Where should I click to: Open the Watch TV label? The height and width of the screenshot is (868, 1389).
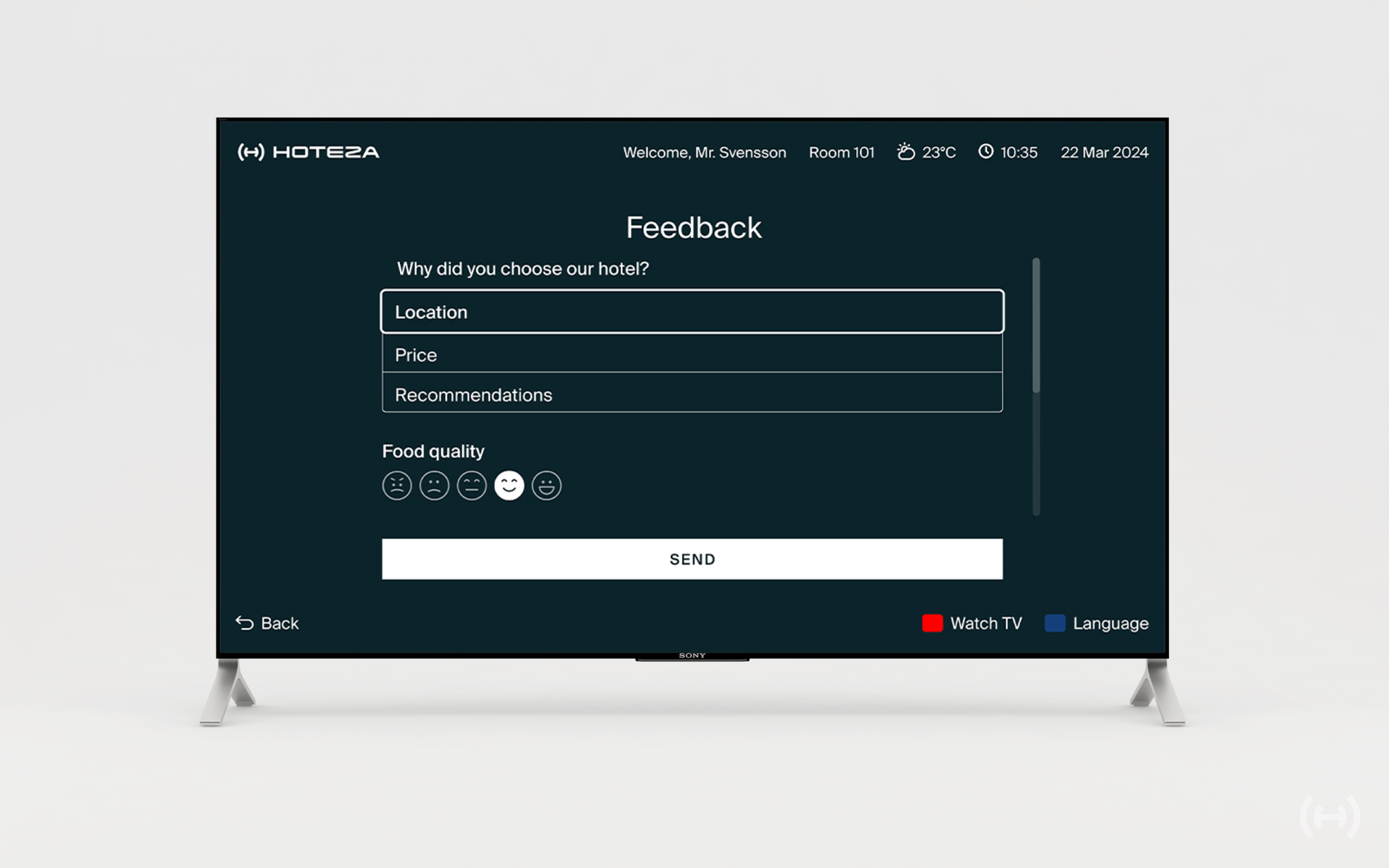click(x=986, y=624)
